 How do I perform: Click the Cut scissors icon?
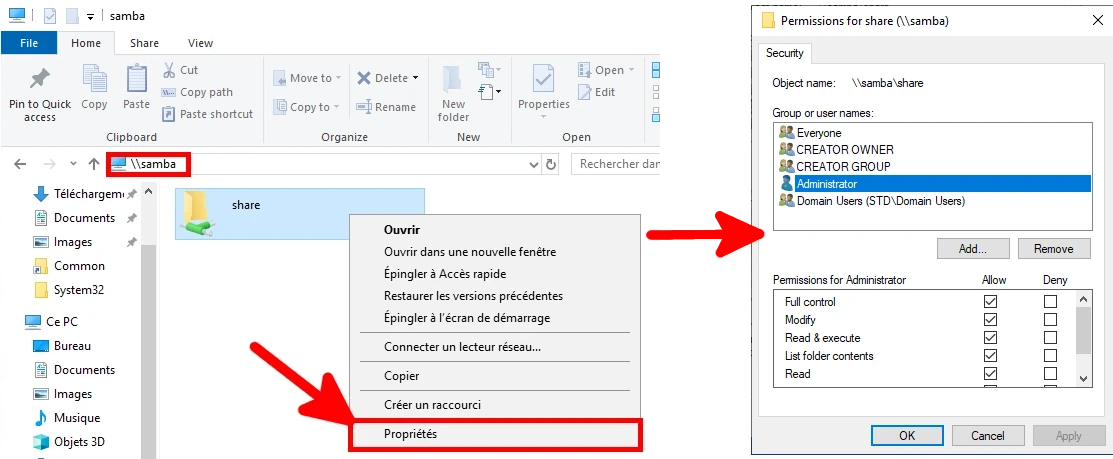(169, 70)
